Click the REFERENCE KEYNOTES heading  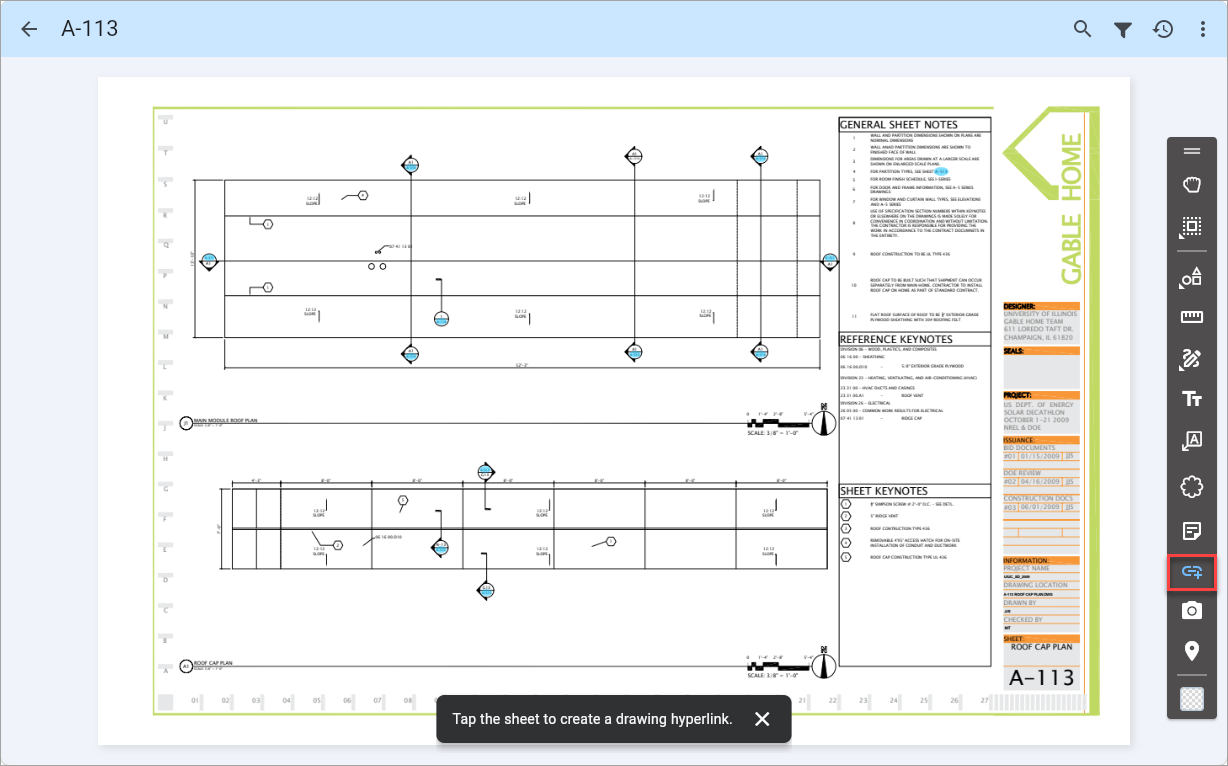pos(896,340)
